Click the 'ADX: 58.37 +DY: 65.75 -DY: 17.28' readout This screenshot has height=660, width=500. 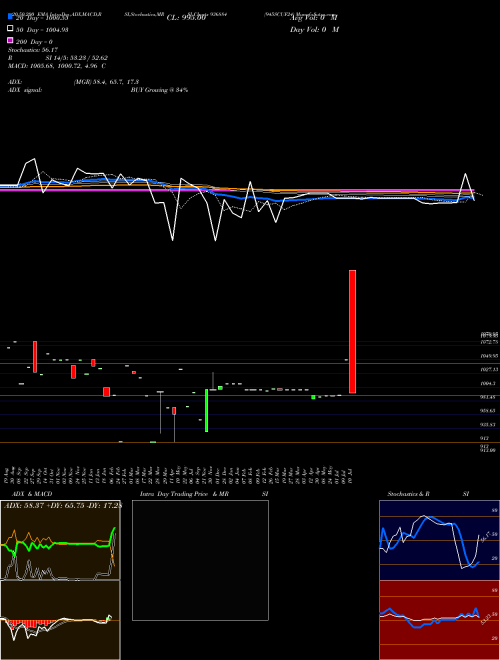pos(63,506)
